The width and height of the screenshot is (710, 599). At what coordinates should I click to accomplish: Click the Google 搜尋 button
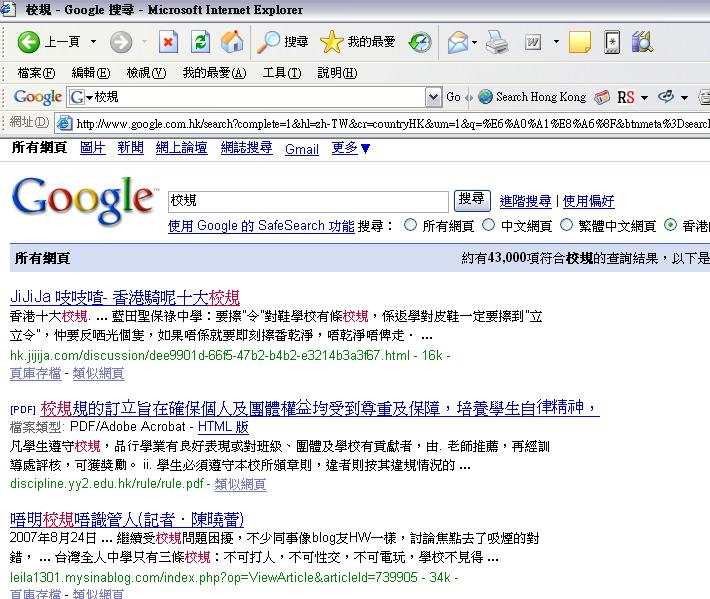pos(472,200)
